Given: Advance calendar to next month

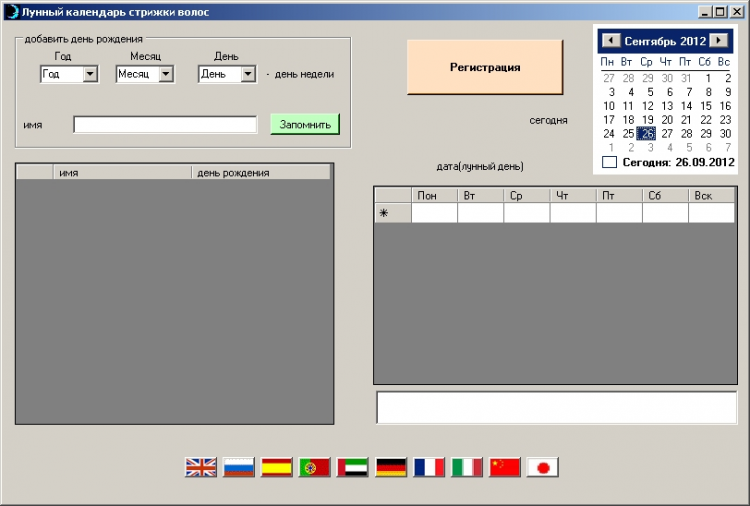Looking at the screenshot, I should 718,41.
